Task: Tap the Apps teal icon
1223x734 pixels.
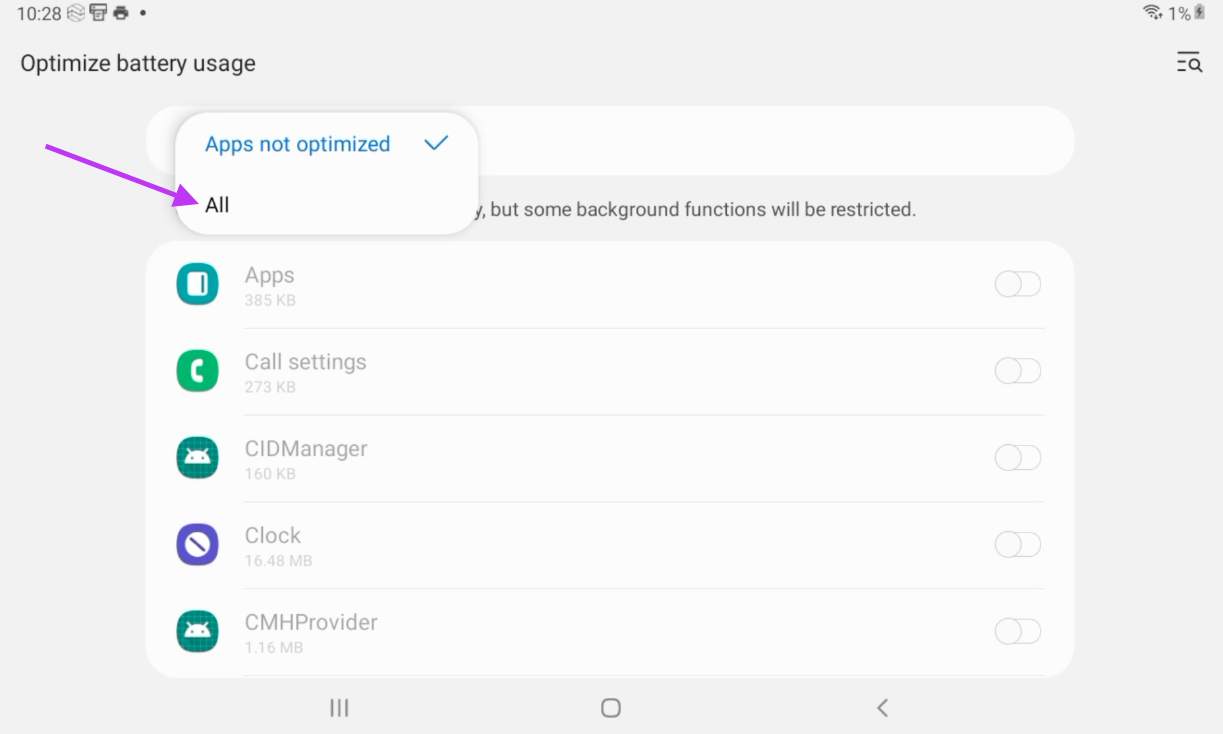Action: (197, 284)
